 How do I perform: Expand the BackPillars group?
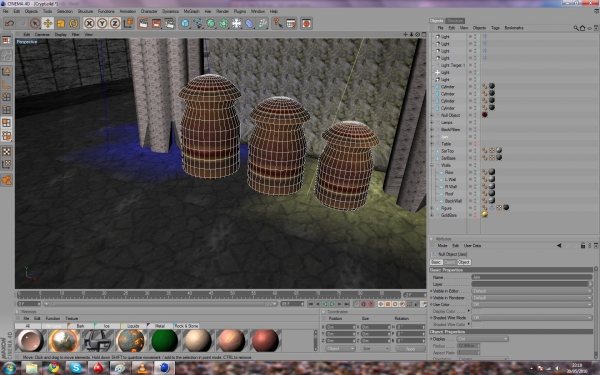[432, 129]
